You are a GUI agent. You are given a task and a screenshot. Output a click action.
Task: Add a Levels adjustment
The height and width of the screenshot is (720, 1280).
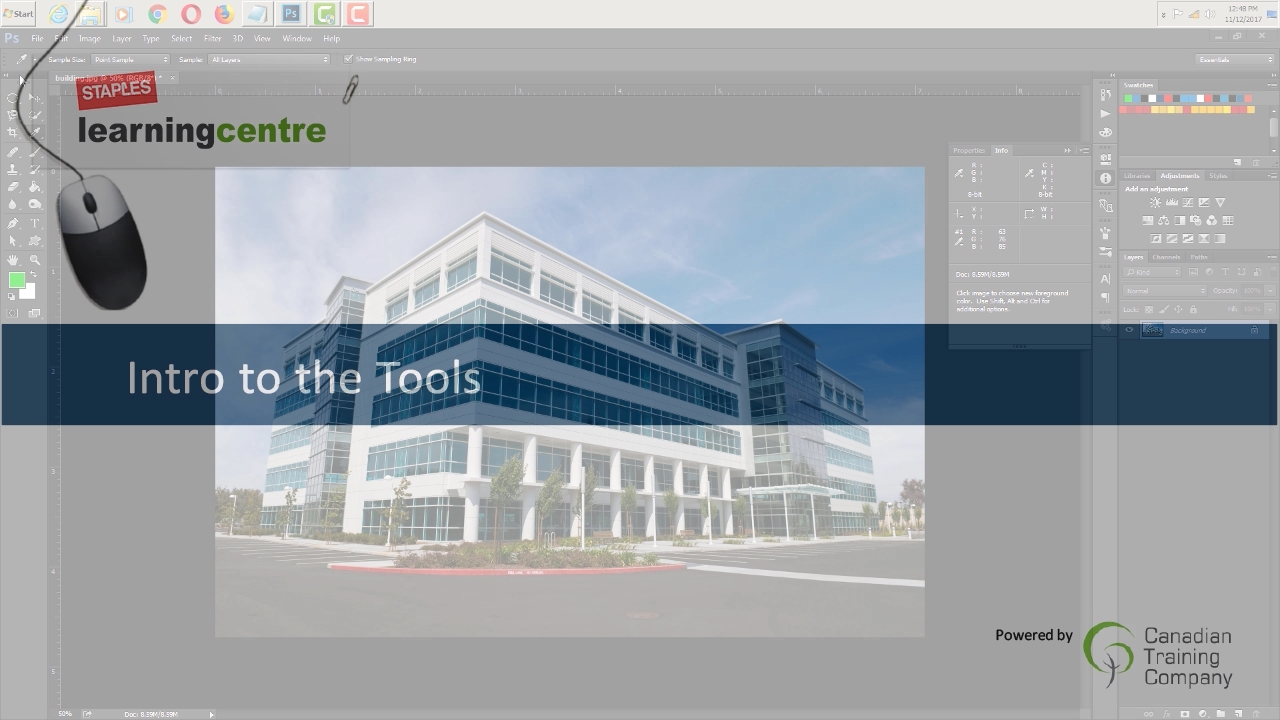(x=1172, y=203)
